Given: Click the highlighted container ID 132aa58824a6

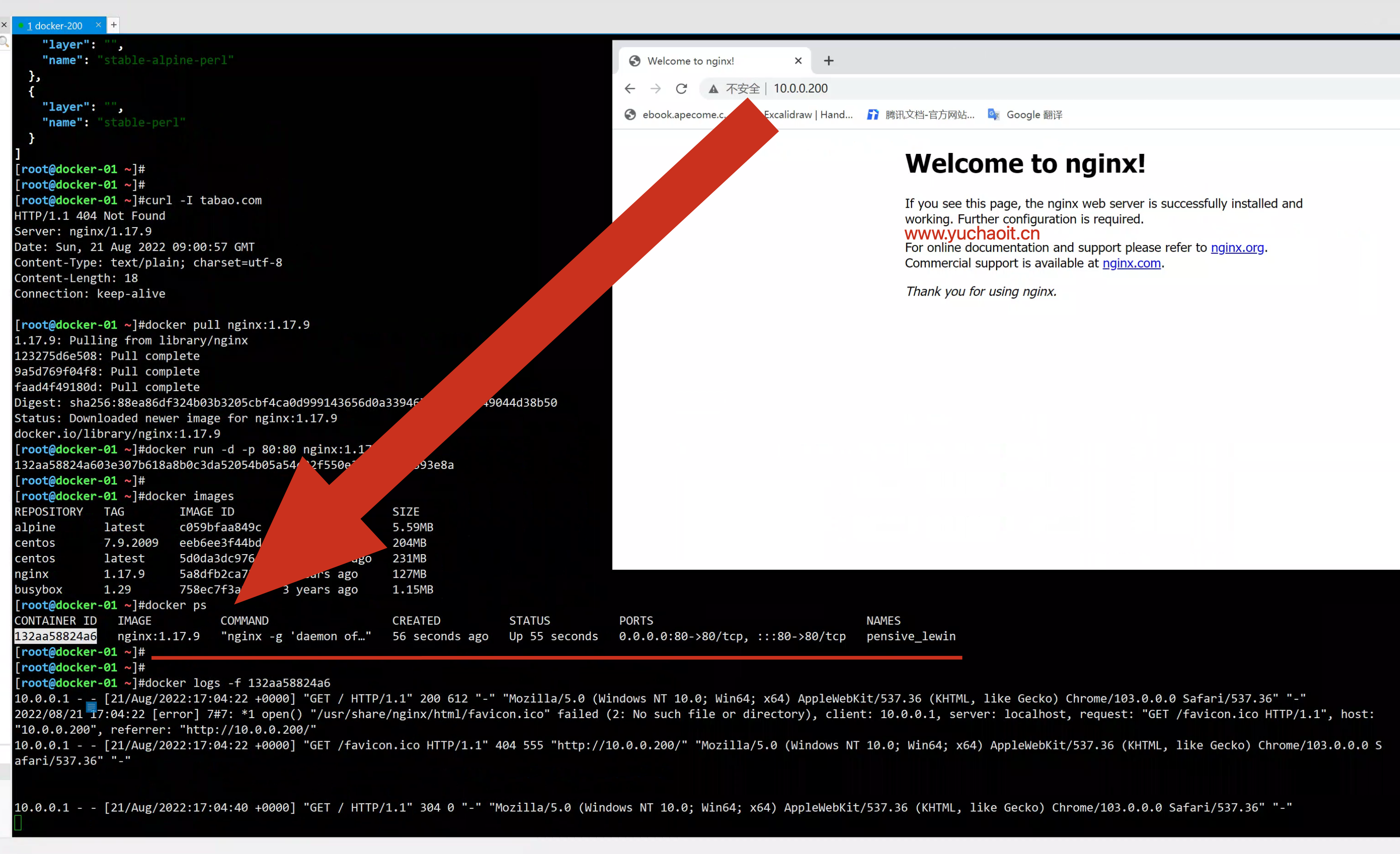Looking at the screenshot, I should 55,636.
